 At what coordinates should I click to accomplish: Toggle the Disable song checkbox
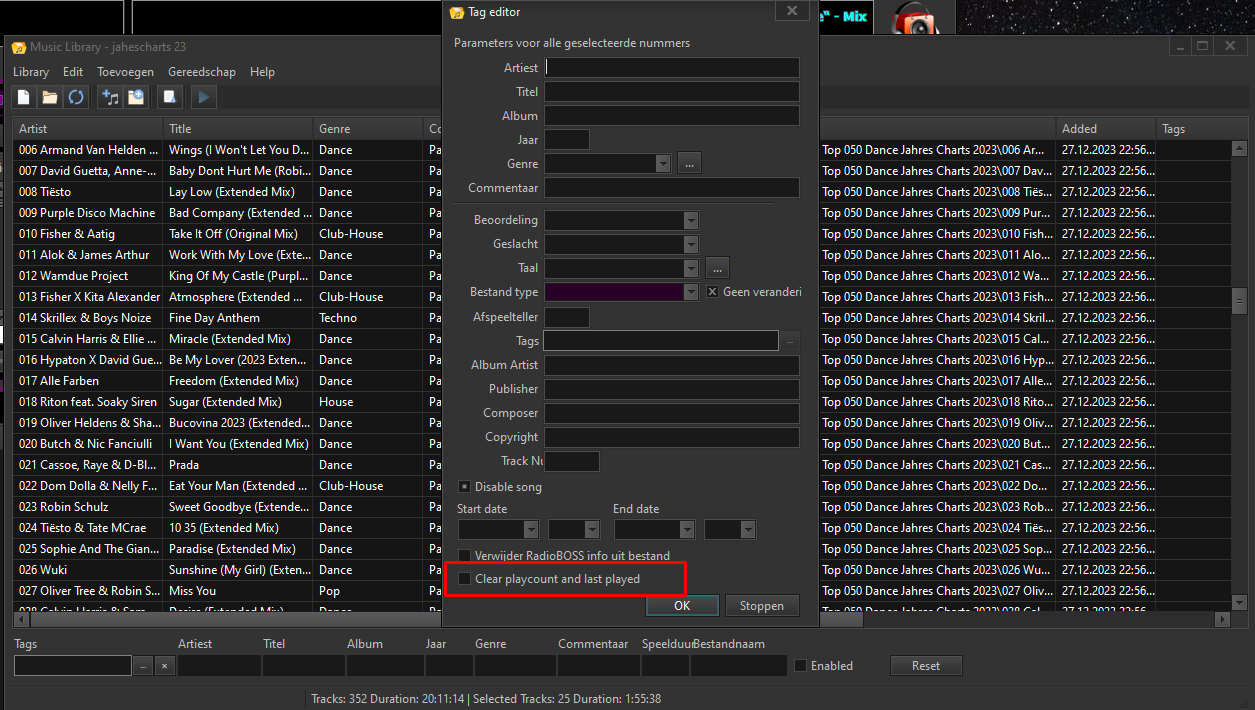[x=465, y=487]
